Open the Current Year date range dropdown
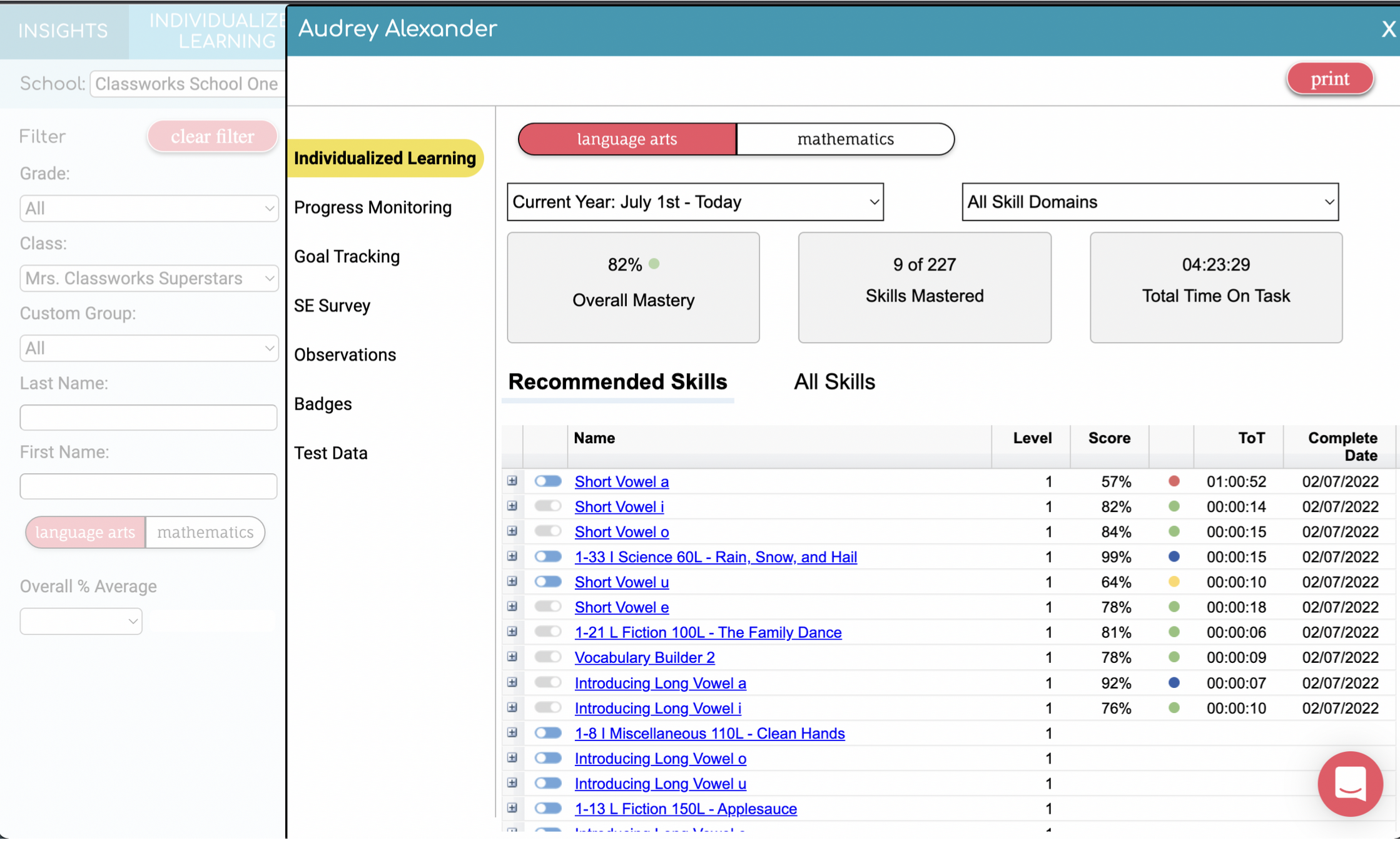Viewport: 1400px width, 850px height. [x=694, y=202]
